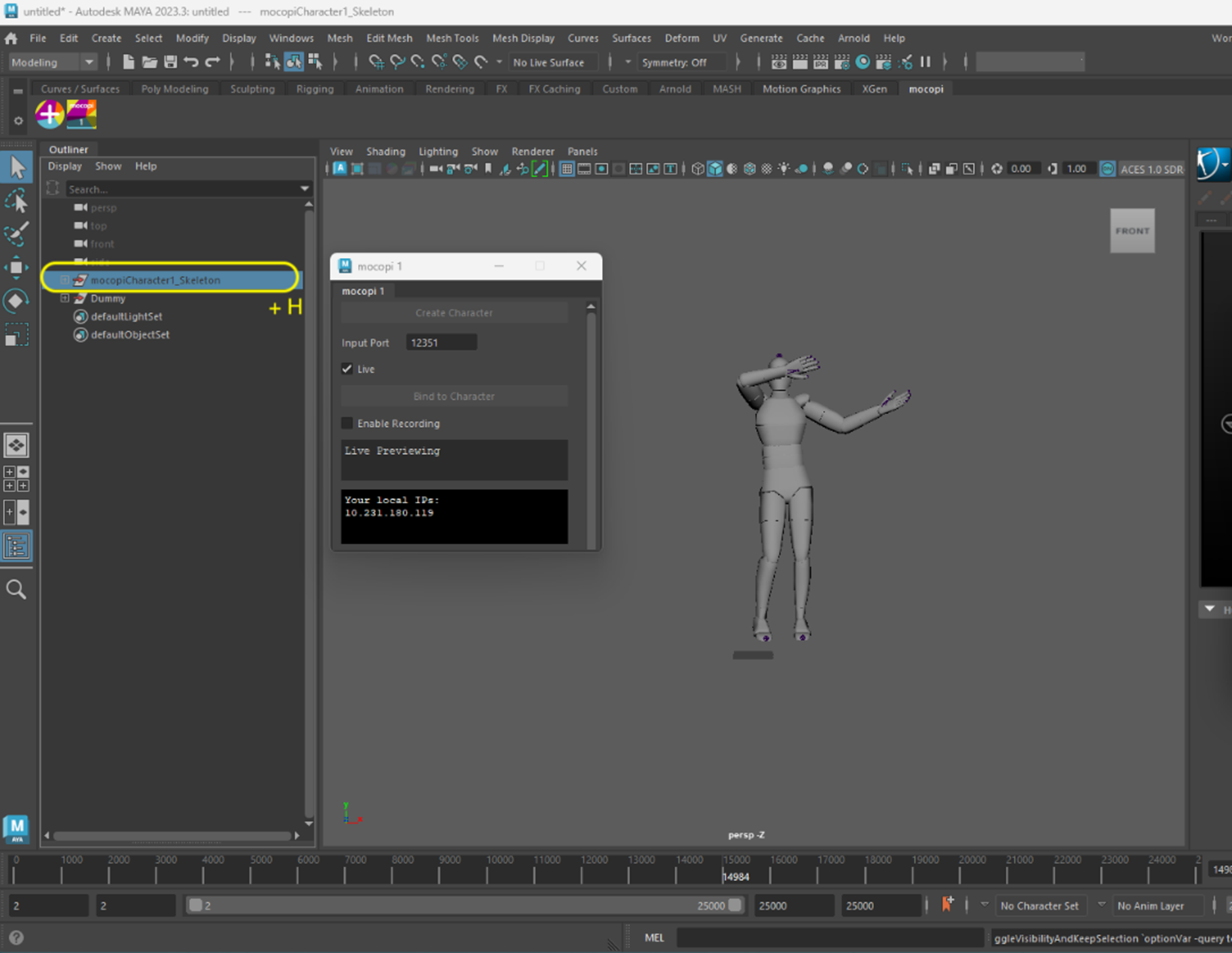Click the mocopi 1 shelf icon

[82, 114]
